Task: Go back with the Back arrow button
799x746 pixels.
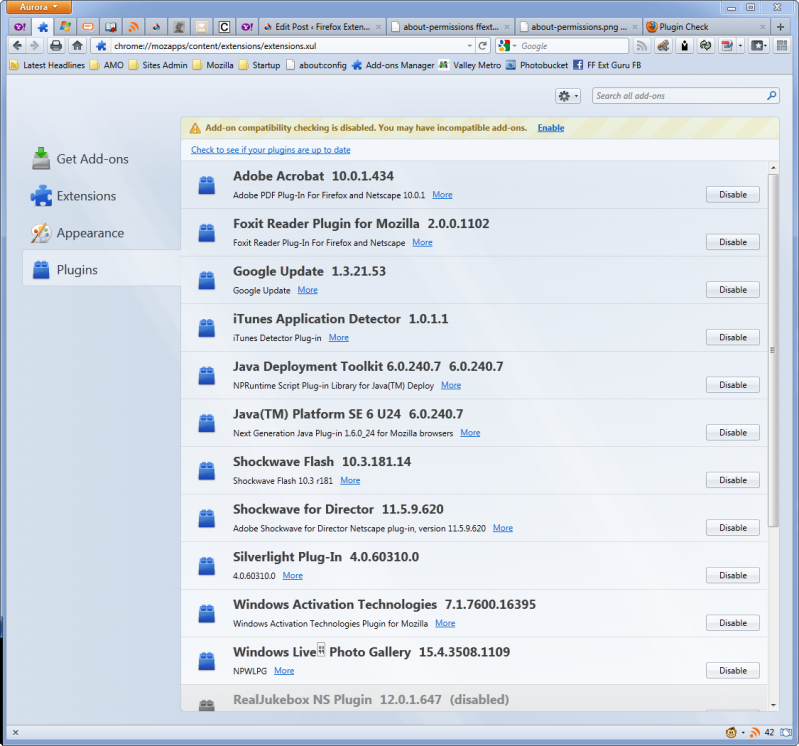Action: (x=17, y=46)
